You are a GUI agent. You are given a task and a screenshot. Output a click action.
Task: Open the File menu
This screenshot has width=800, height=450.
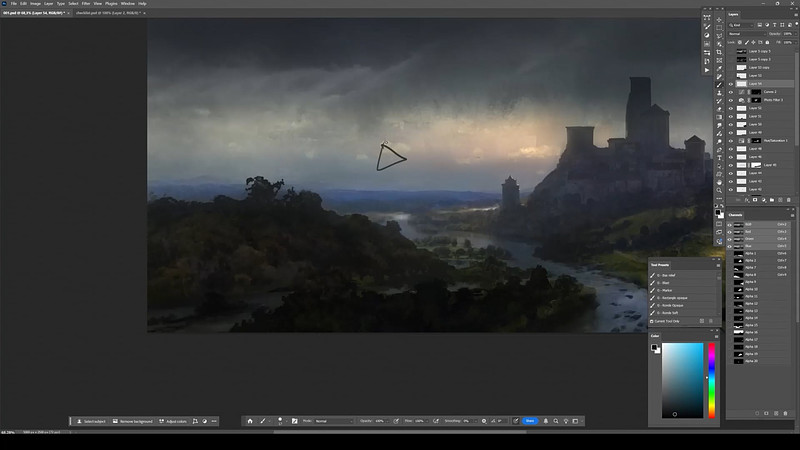click(14, 4)
